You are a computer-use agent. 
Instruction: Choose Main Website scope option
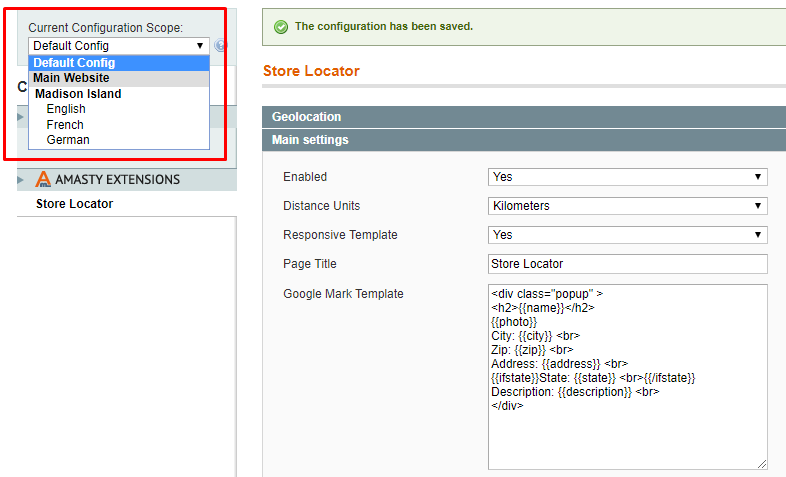pos(71,78)
